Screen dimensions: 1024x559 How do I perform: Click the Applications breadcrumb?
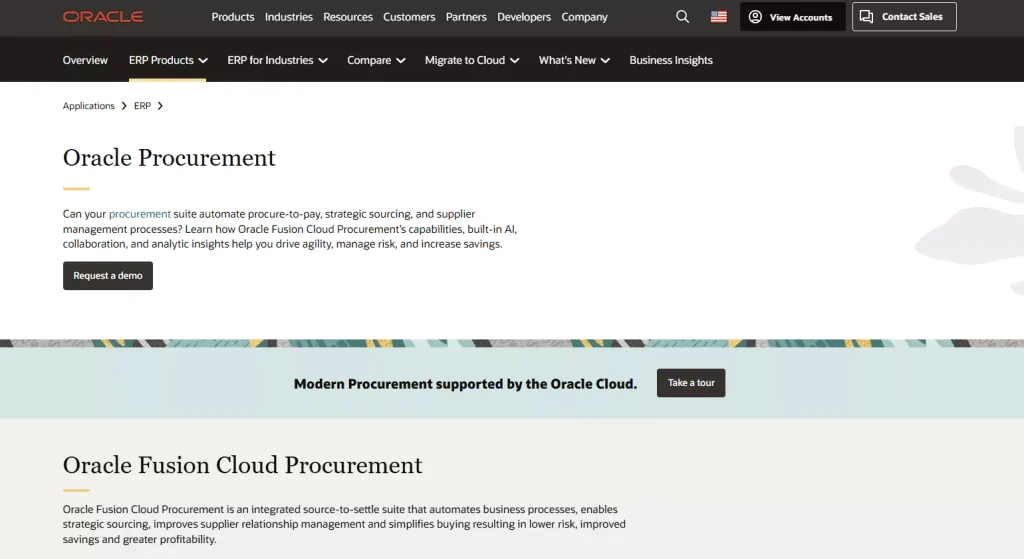pos(88,106)
